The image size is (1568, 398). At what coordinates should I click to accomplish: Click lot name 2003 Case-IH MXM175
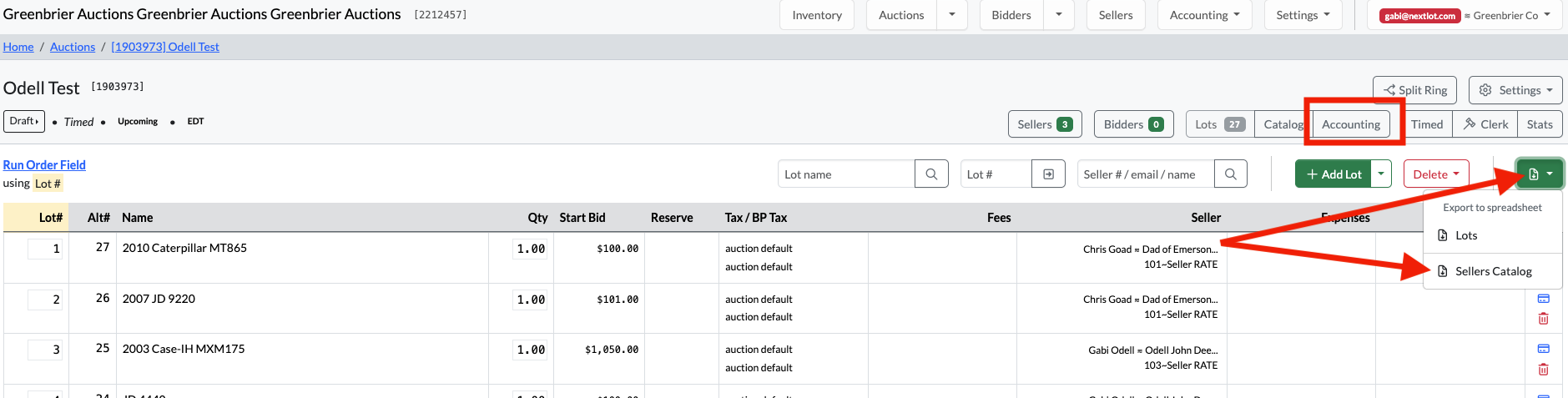point(184,349)
